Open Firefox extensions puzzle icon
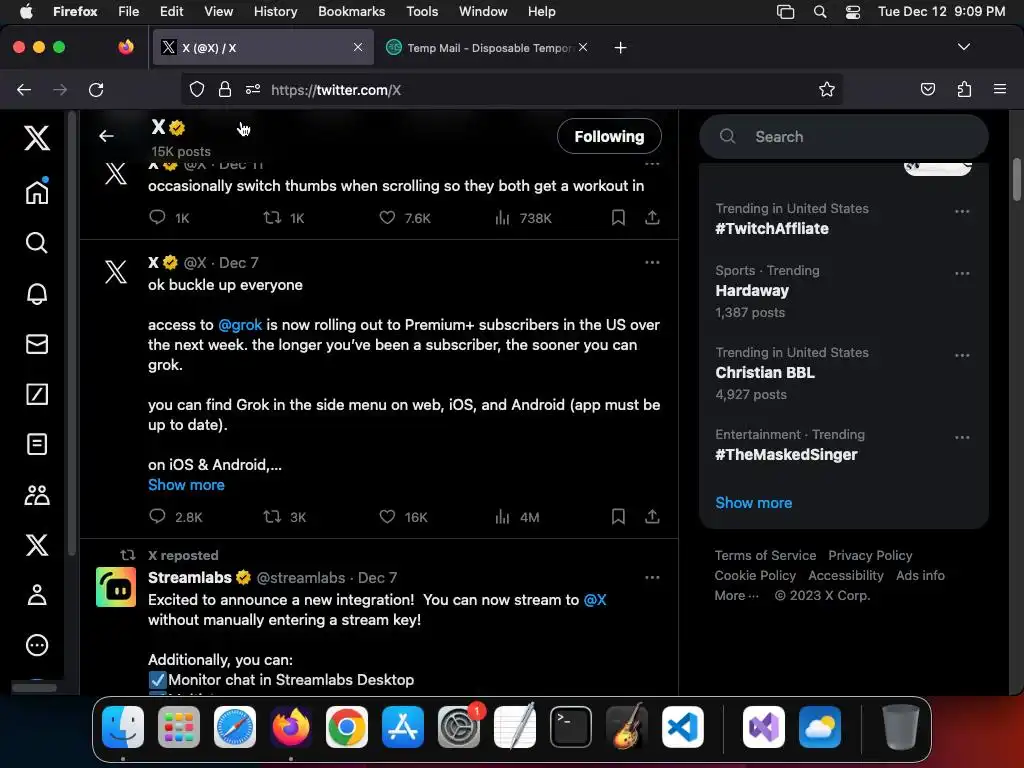This screenshot has width=1024, height=768. tap(963, 89)
